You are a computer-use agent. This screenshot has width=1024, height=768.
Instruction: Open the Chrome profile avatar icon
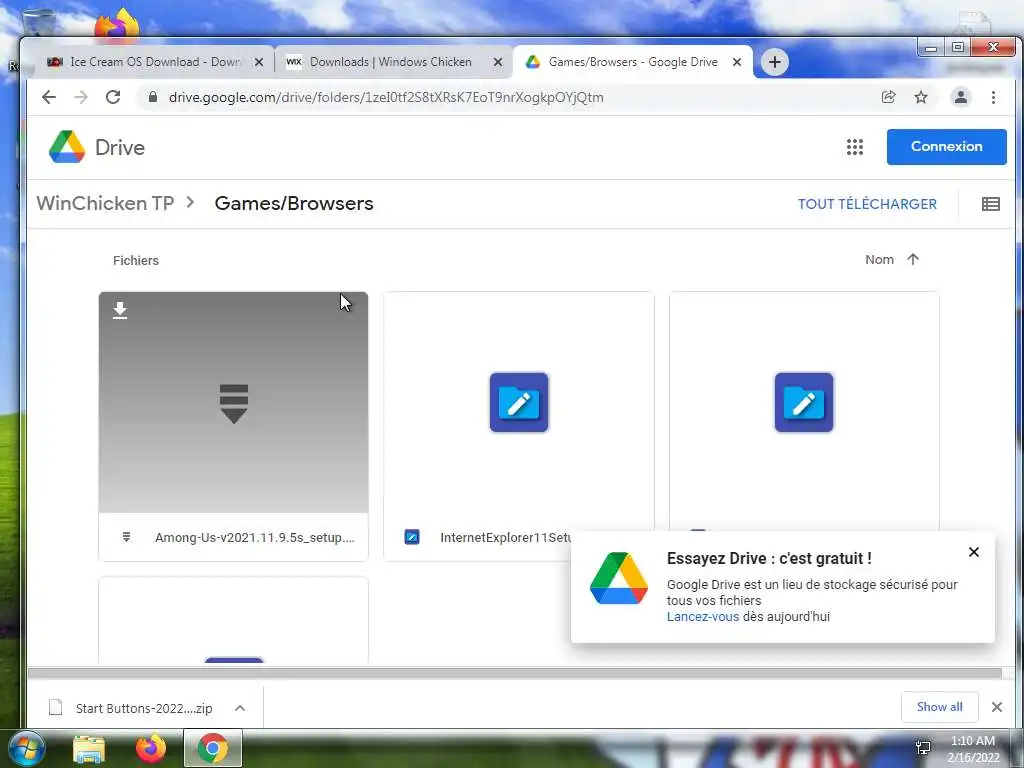[x=961, y=97]
